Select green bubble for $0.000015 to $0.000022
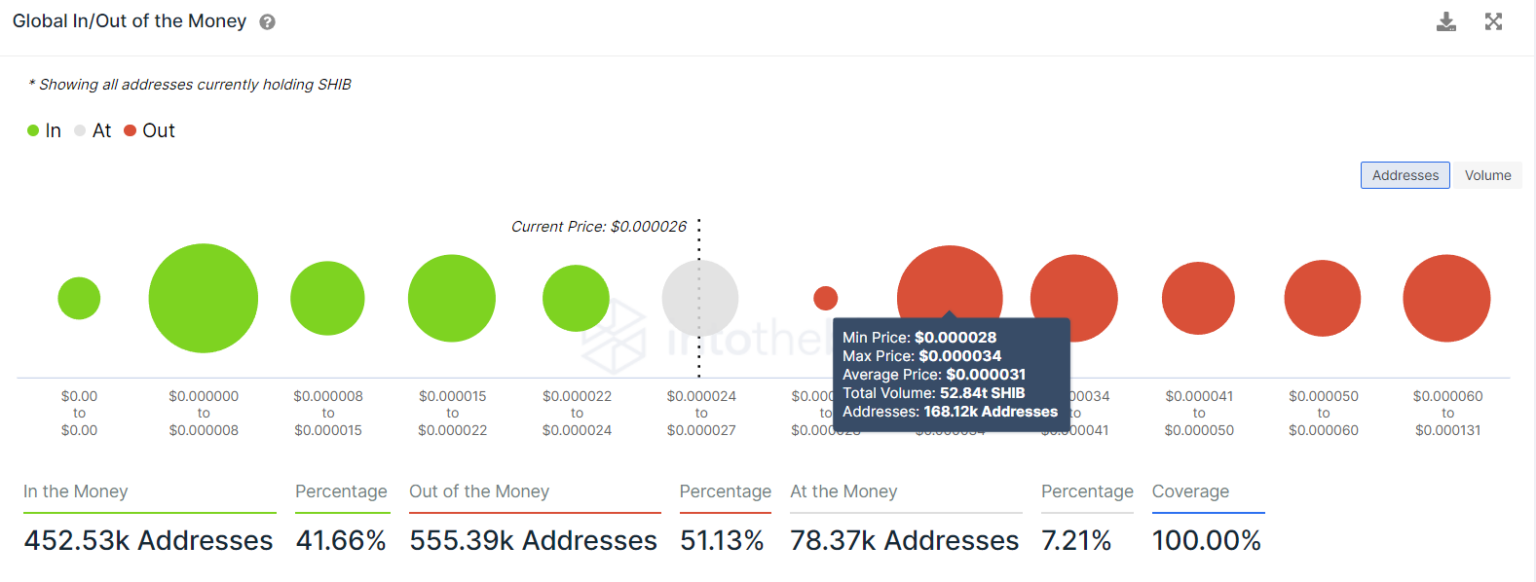The height and width of the screenshot is (582, 1536). coord(451,298)
